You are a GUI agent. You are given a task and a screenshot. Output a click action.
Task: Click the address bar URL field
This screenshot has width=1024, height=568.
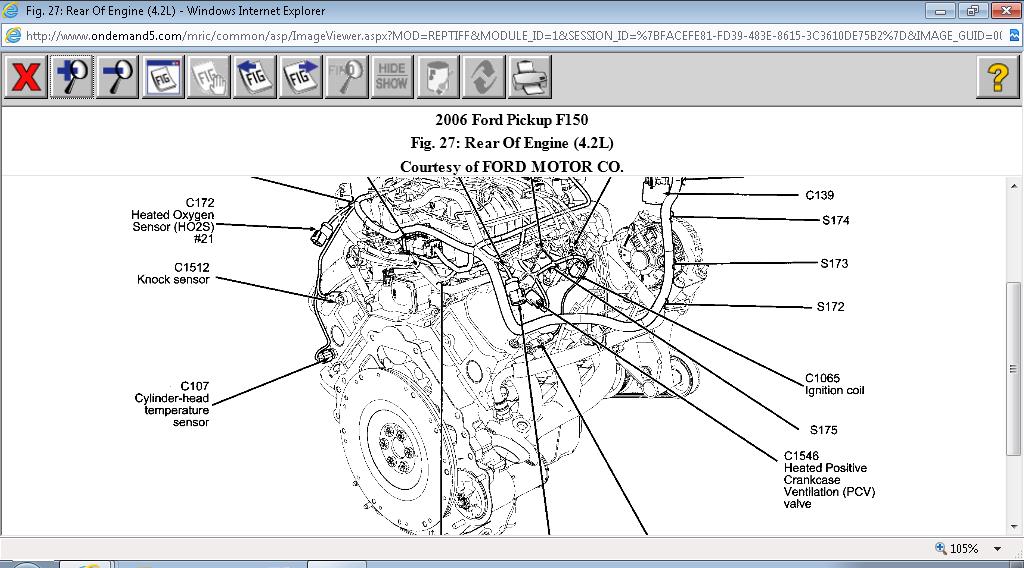click(x=513, y=35)
